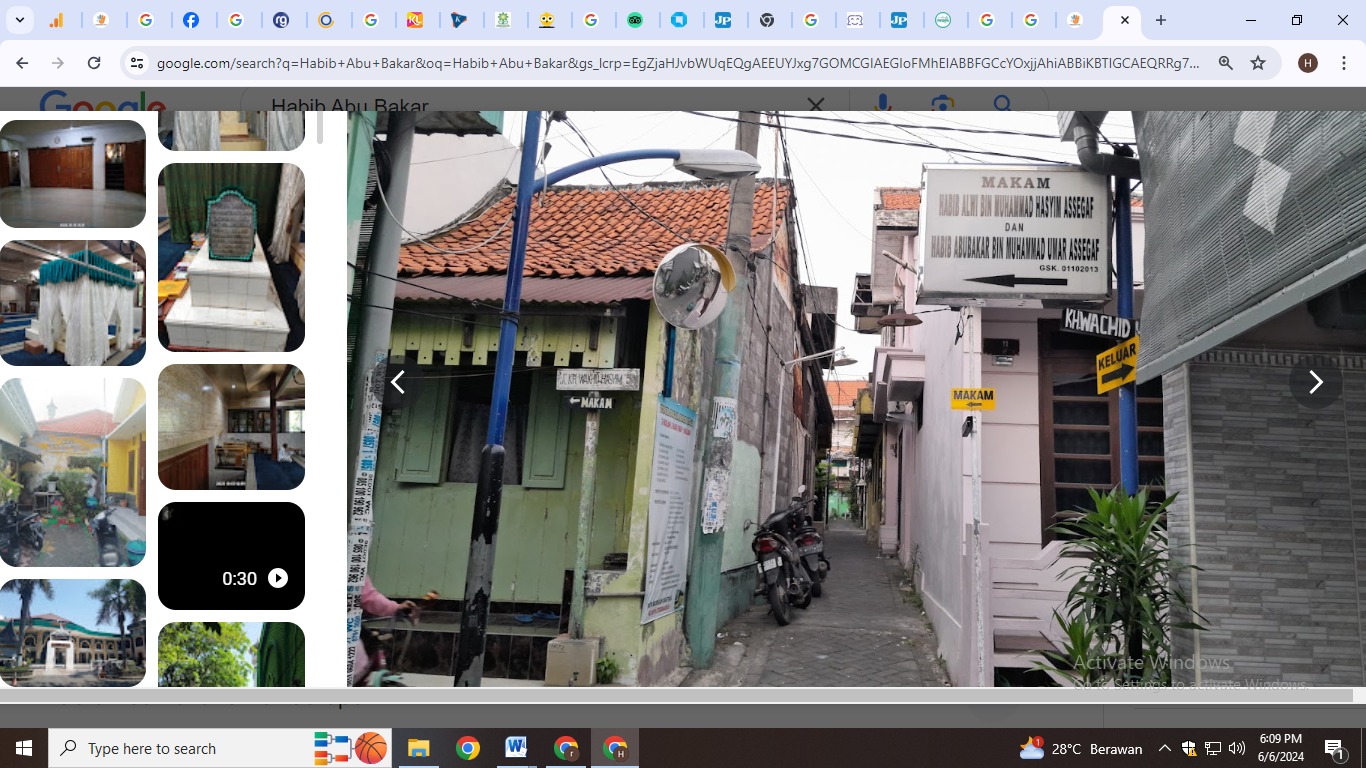Click the previous image arrow
Screen dimensions: 1366x768
pos(398,382)
